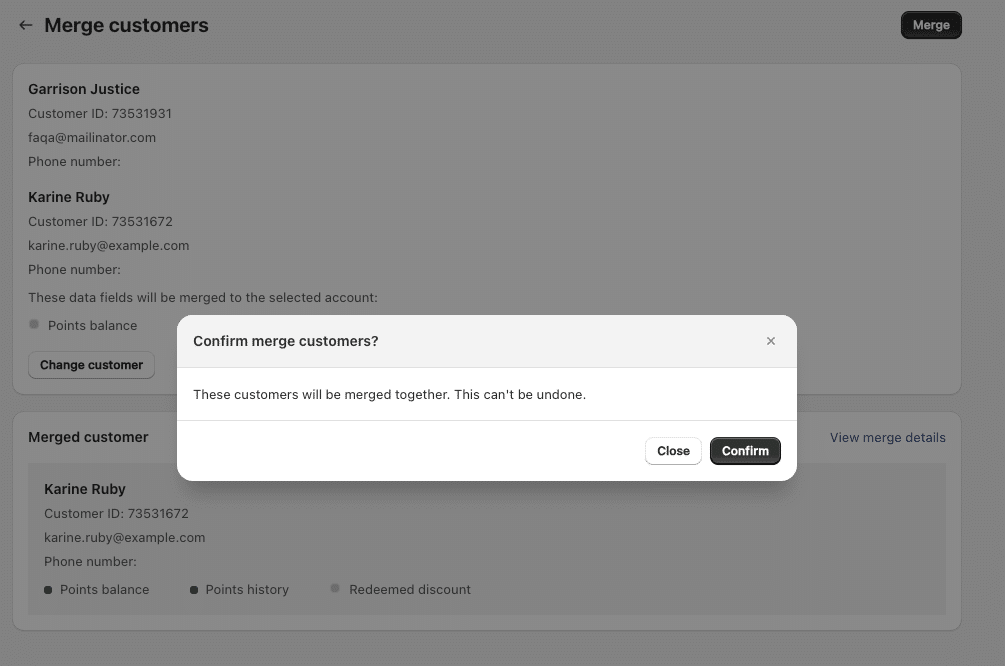Click the Confirm merge customers? dialog title
Viewport: 1005px width, 666px height.
286,341
